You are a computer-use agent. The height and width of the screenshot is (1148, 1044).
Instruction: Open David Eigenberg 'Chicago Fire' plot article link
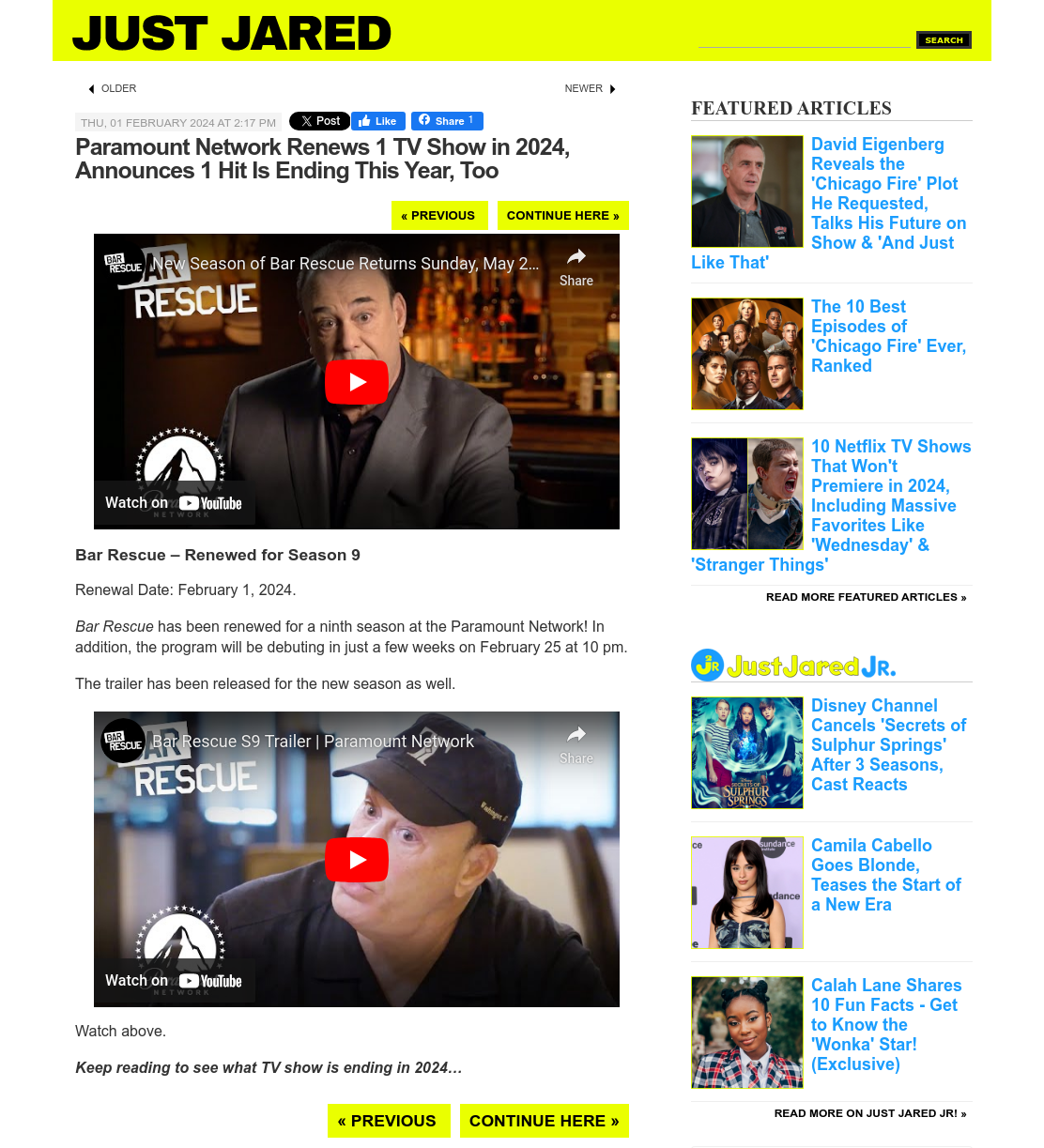[x=888, y=193]
